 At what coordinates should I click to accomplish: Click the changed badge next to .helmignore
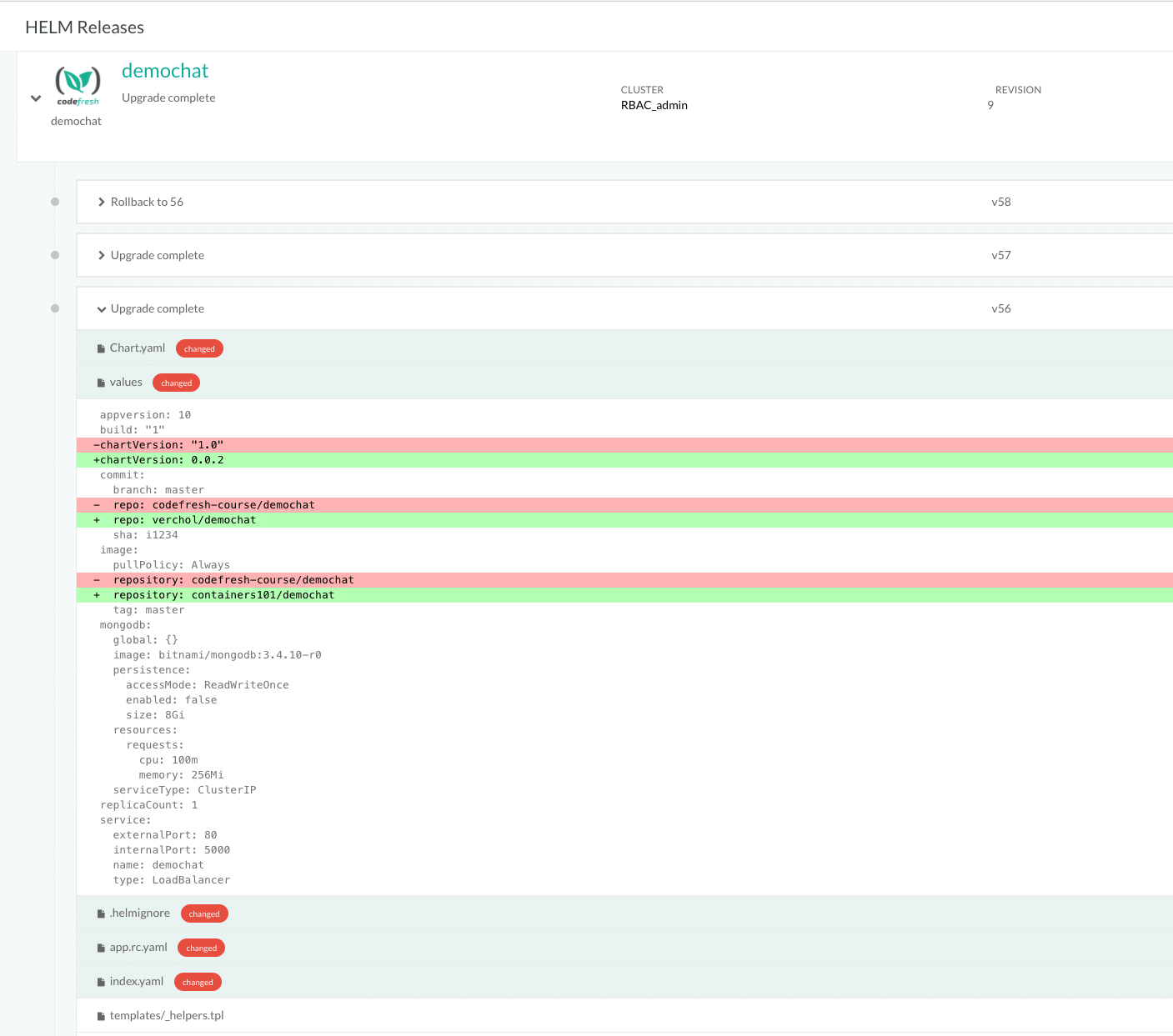click(x=204, y=914)
